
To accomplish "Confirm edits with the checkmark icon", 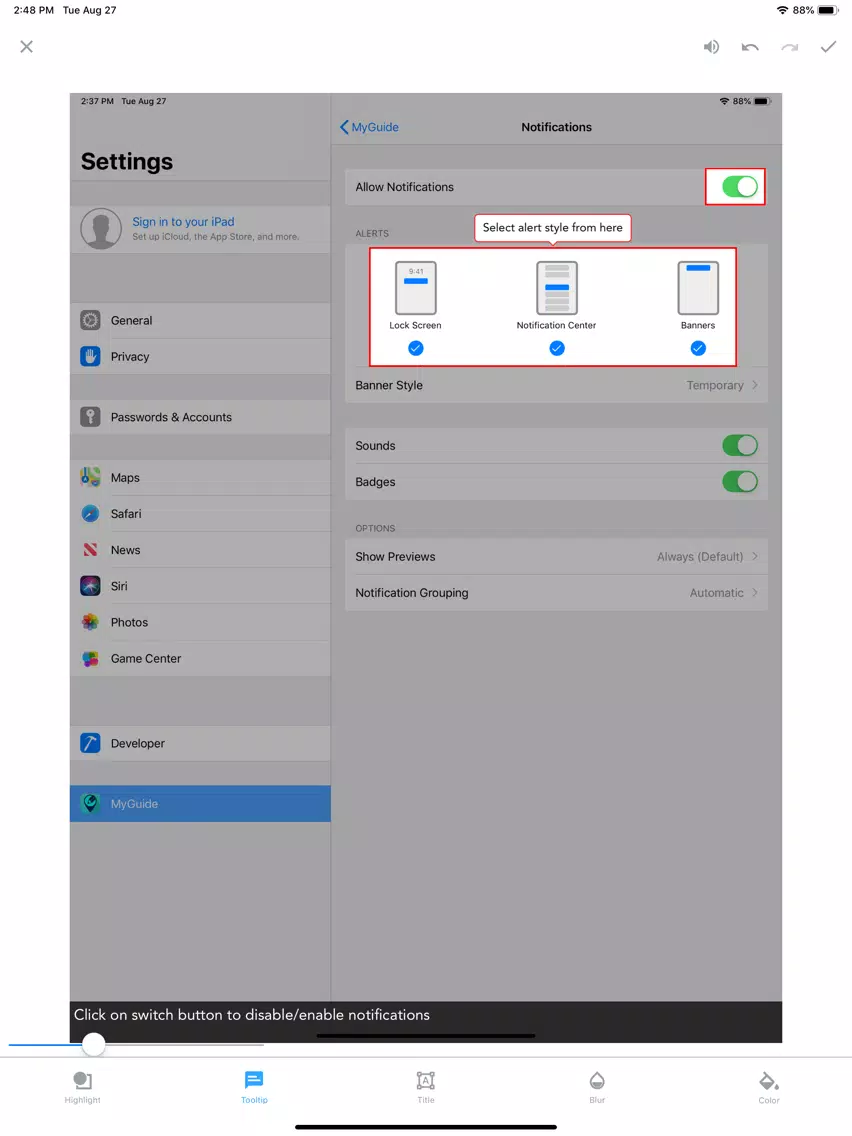I will click(828, 47).
